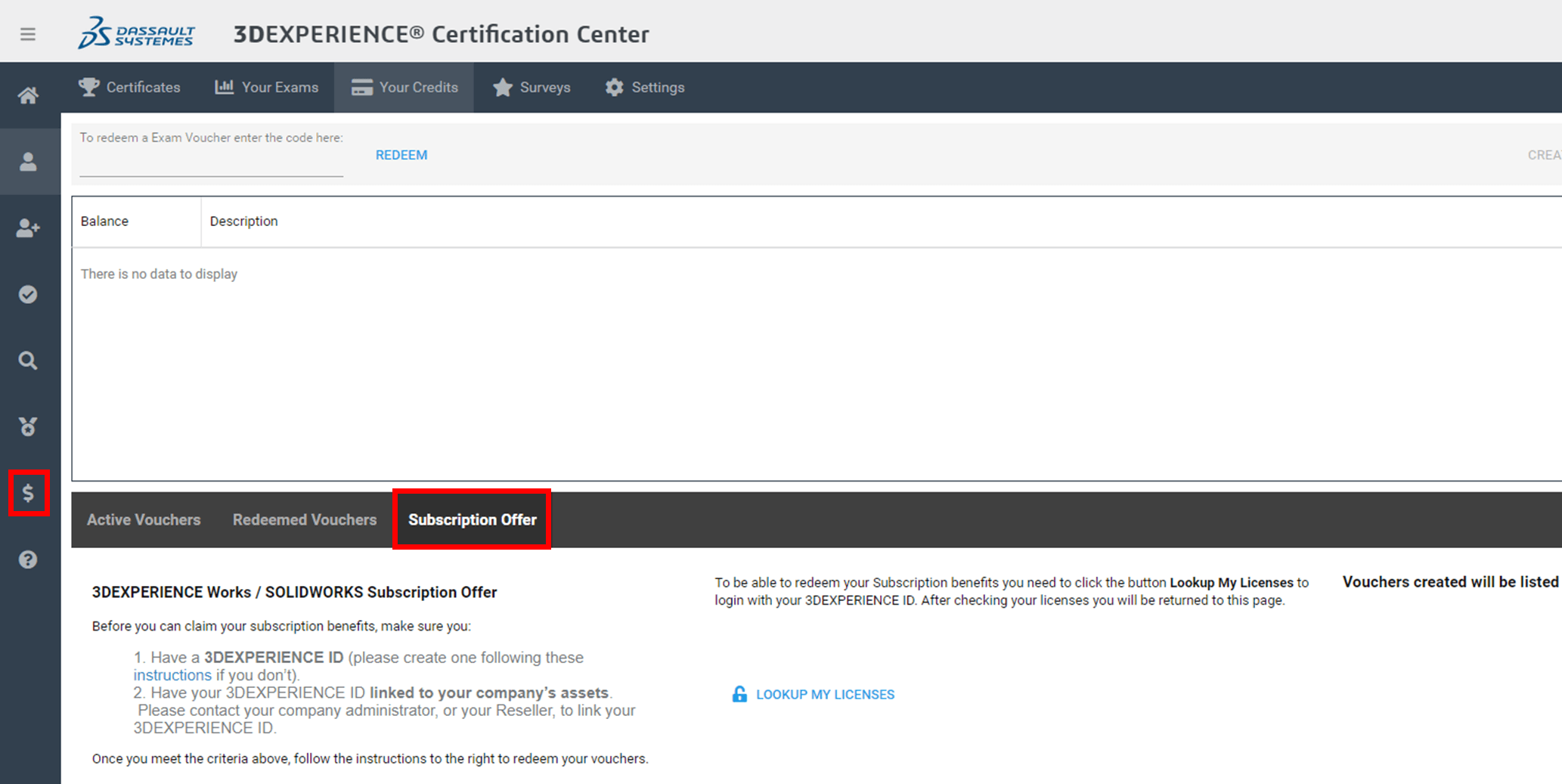Click the Dassault Systemes logo
This screenshot has height=784, width=1562.
click(137, 34)
